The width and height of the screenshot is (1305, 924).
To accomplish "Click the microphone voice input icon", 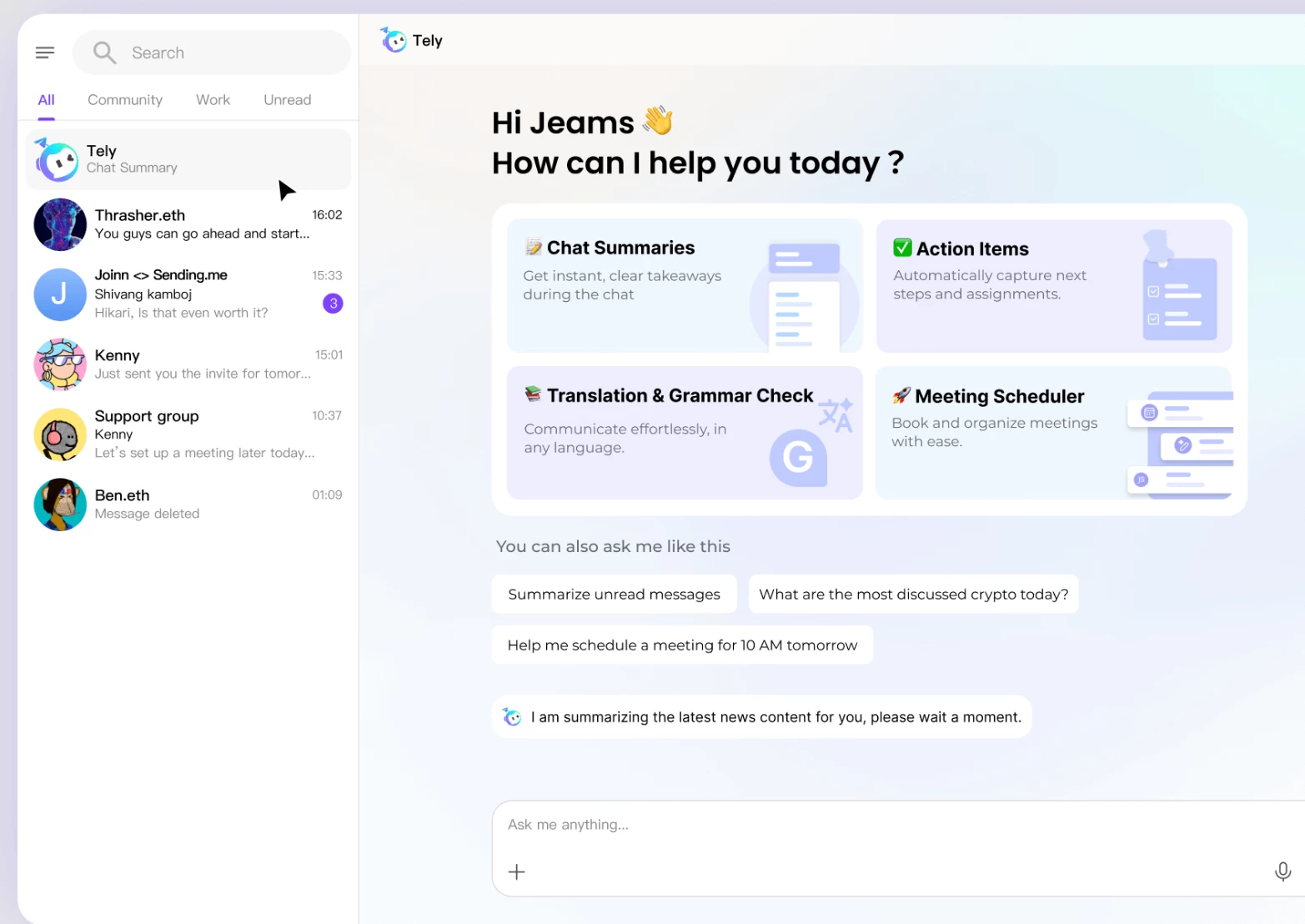I will pos(1282,871).
